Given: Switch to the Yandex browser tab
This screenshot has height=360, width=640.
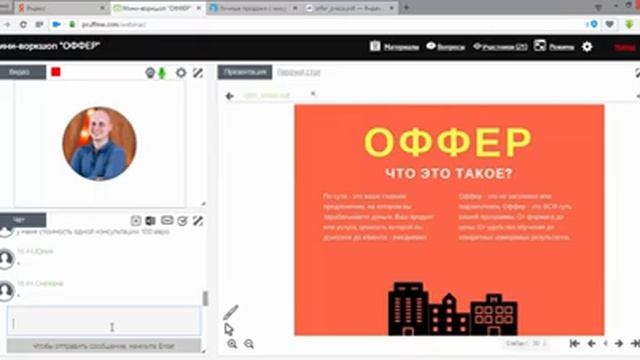Looking at the screenshot, I should pos(61,8).
